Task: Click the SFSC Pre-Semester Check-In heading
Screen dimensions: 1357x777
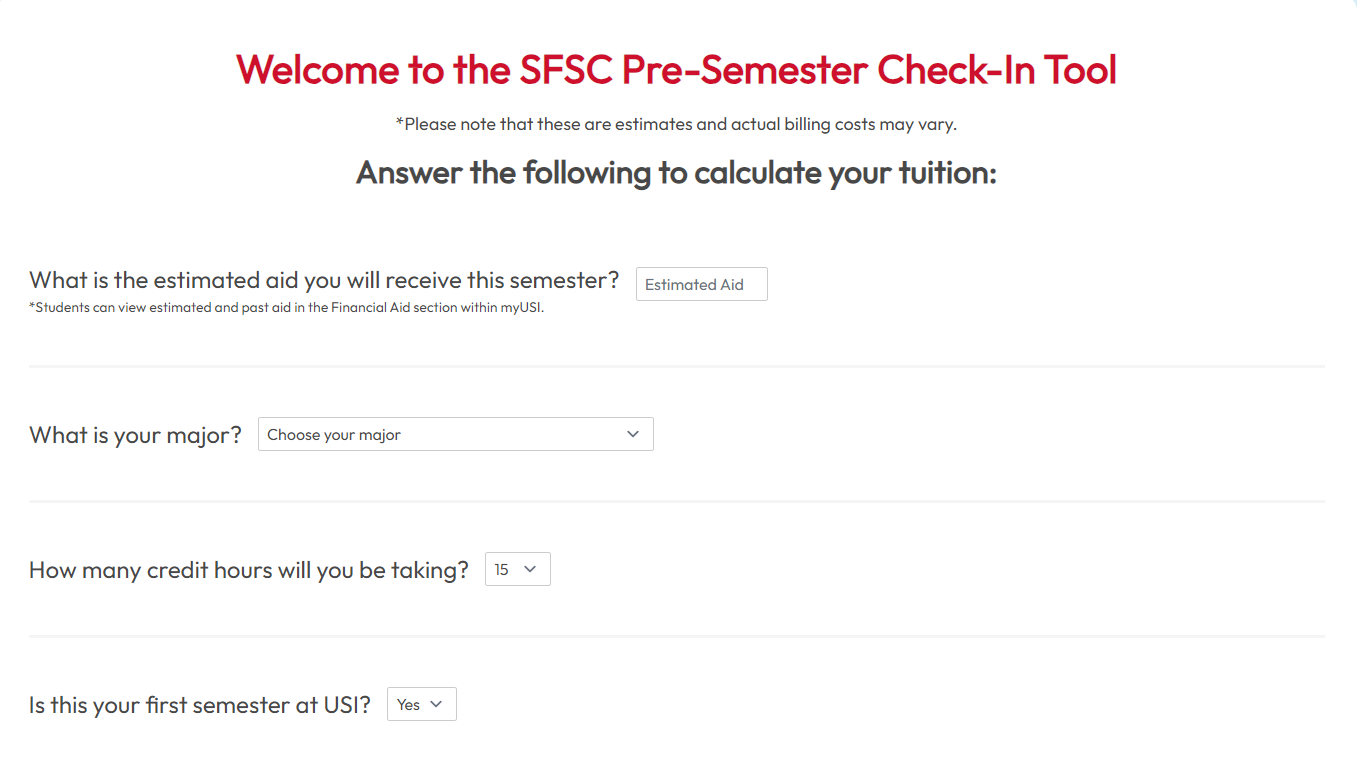Action: [x=675, y=70]
